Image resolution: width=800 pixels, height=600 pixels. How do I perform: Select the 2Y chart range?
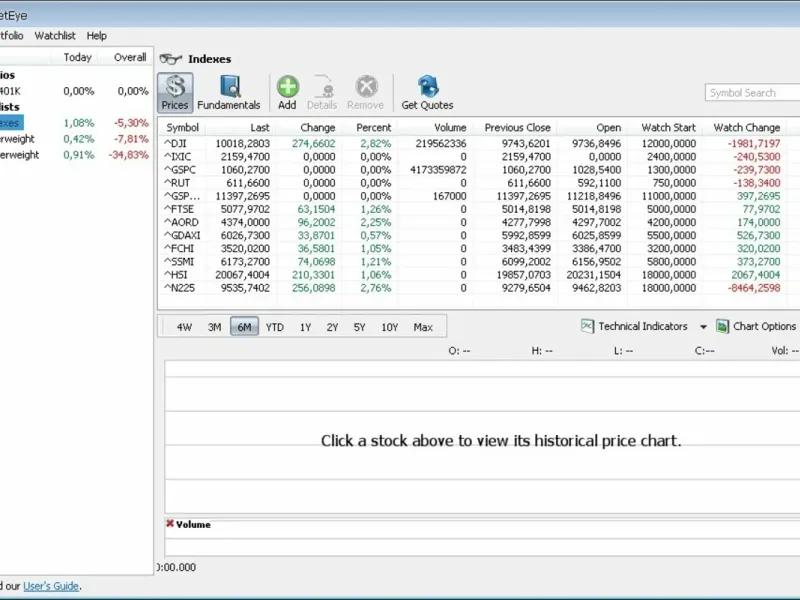coord(332,327)
